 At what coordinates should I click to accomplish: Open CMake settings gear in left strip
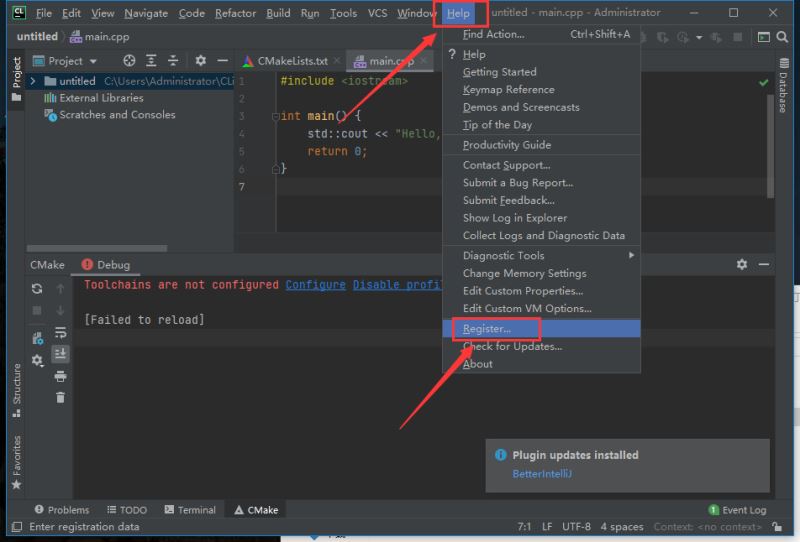(37, 360)
